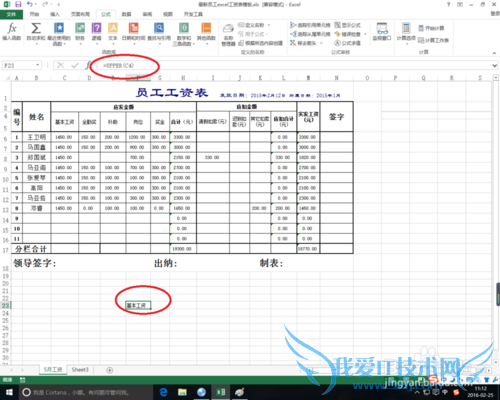Open the Use in Formula (用于公式) dropdown
Image resolution: width=500 pixels, height=400 pixels.
click(x=253, y=34)
